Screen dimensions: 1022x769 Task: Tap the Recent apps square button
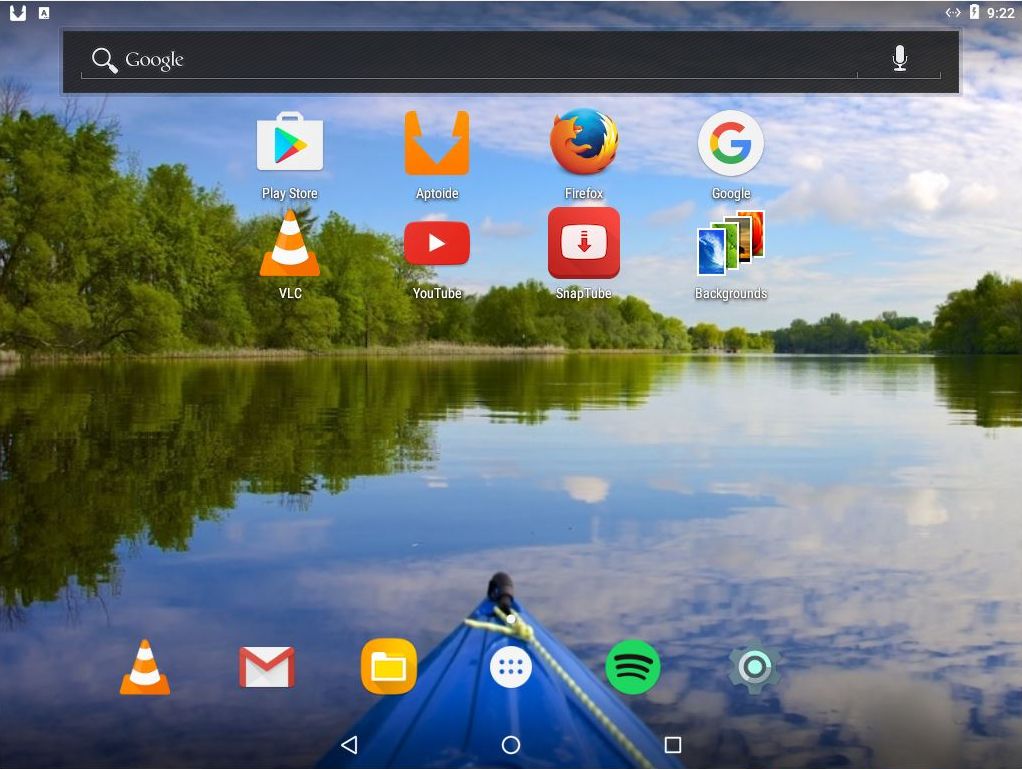[x=673, y=744]
